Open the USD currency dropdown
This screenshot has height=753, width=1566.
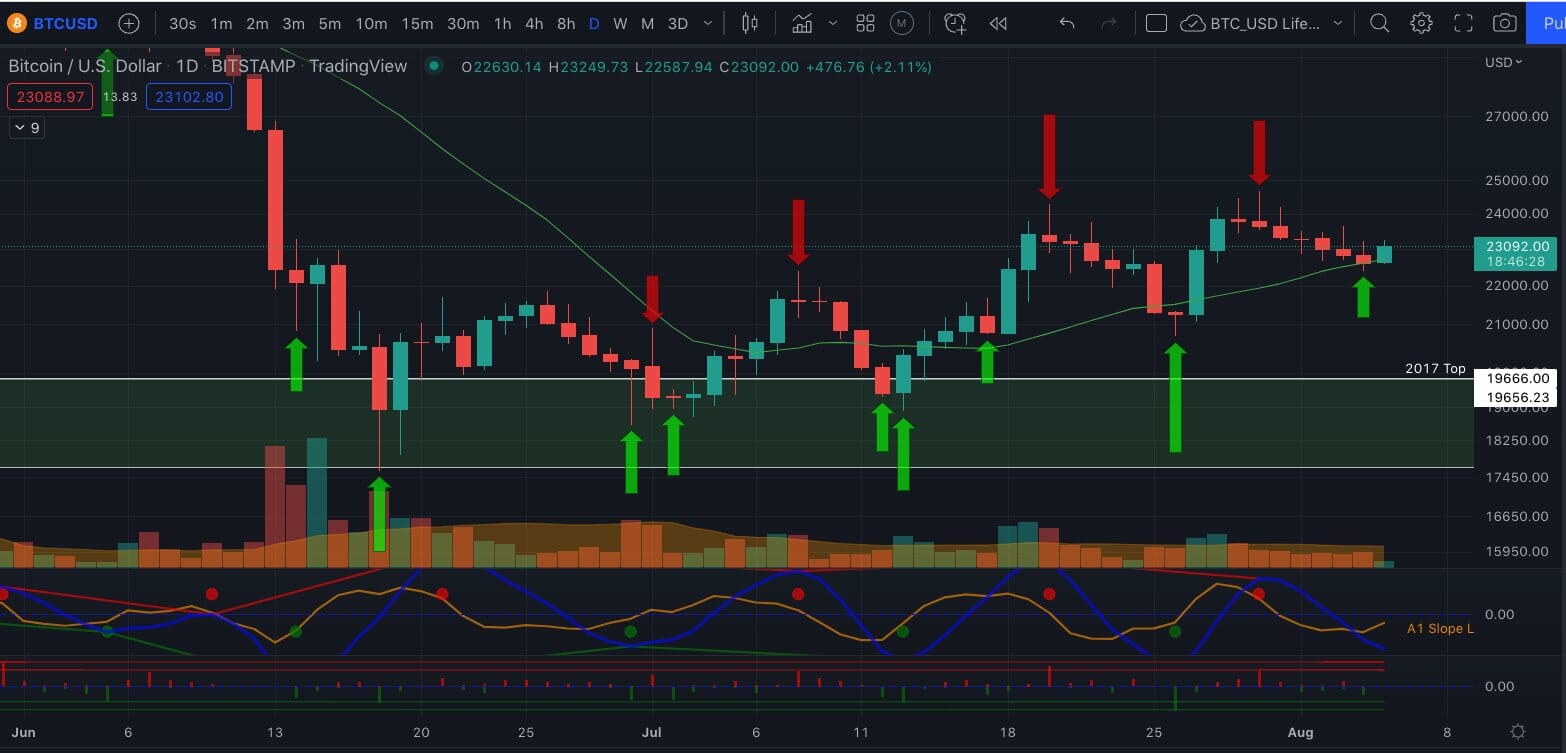point(1504,62)
